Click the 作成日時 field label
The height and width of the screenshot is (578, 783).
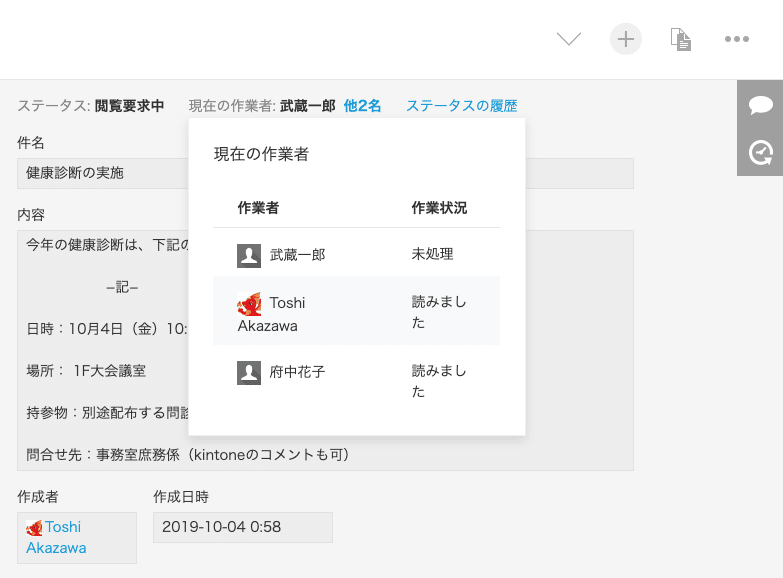click(x=181, y=496)
